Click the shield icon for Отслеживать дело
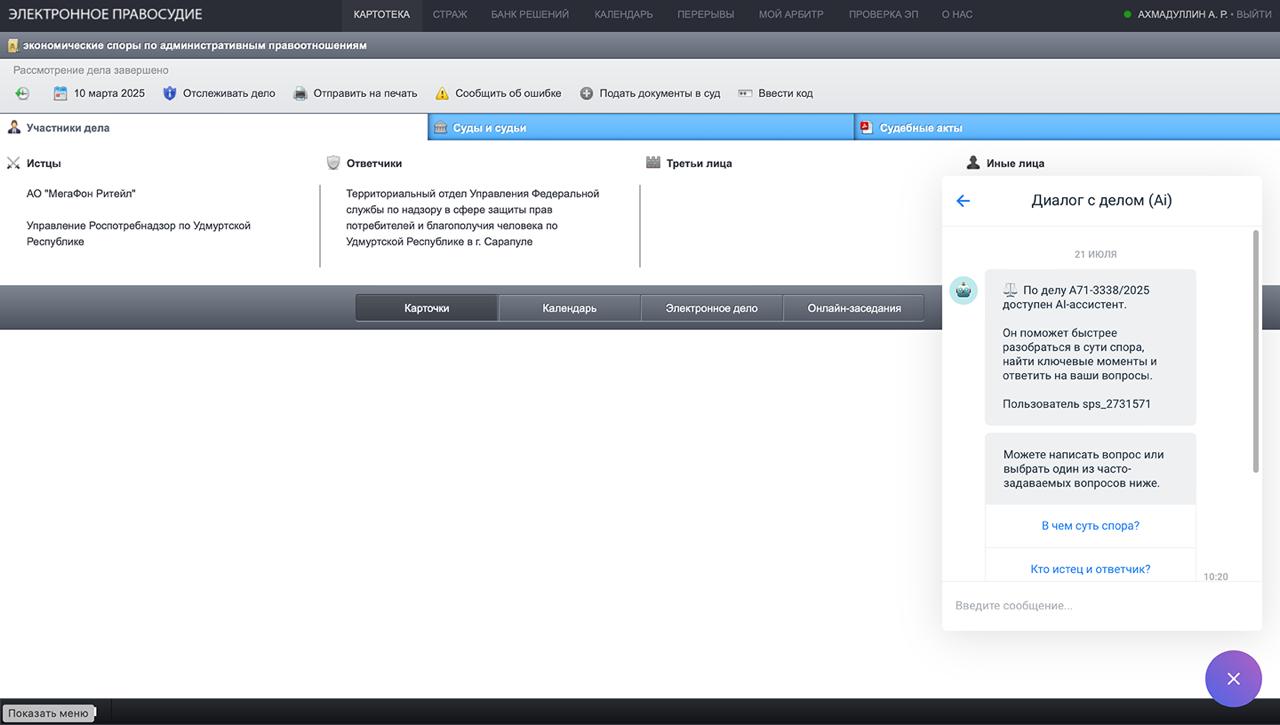This screenshot has width=1280, height=725. tap(169, 93)
